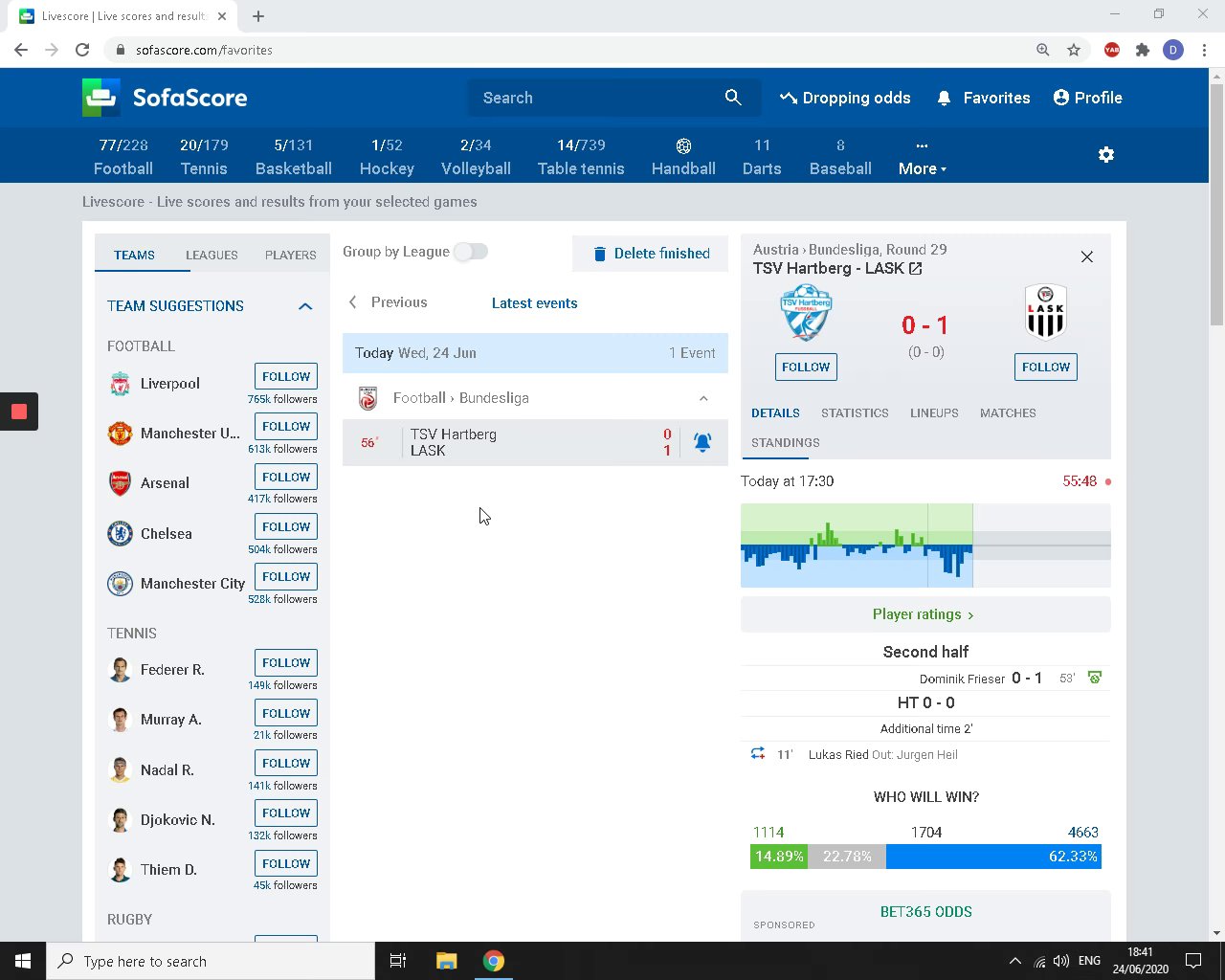Open Table tennis sport section
Viewport: 1225px width, 980px height.
581,157
